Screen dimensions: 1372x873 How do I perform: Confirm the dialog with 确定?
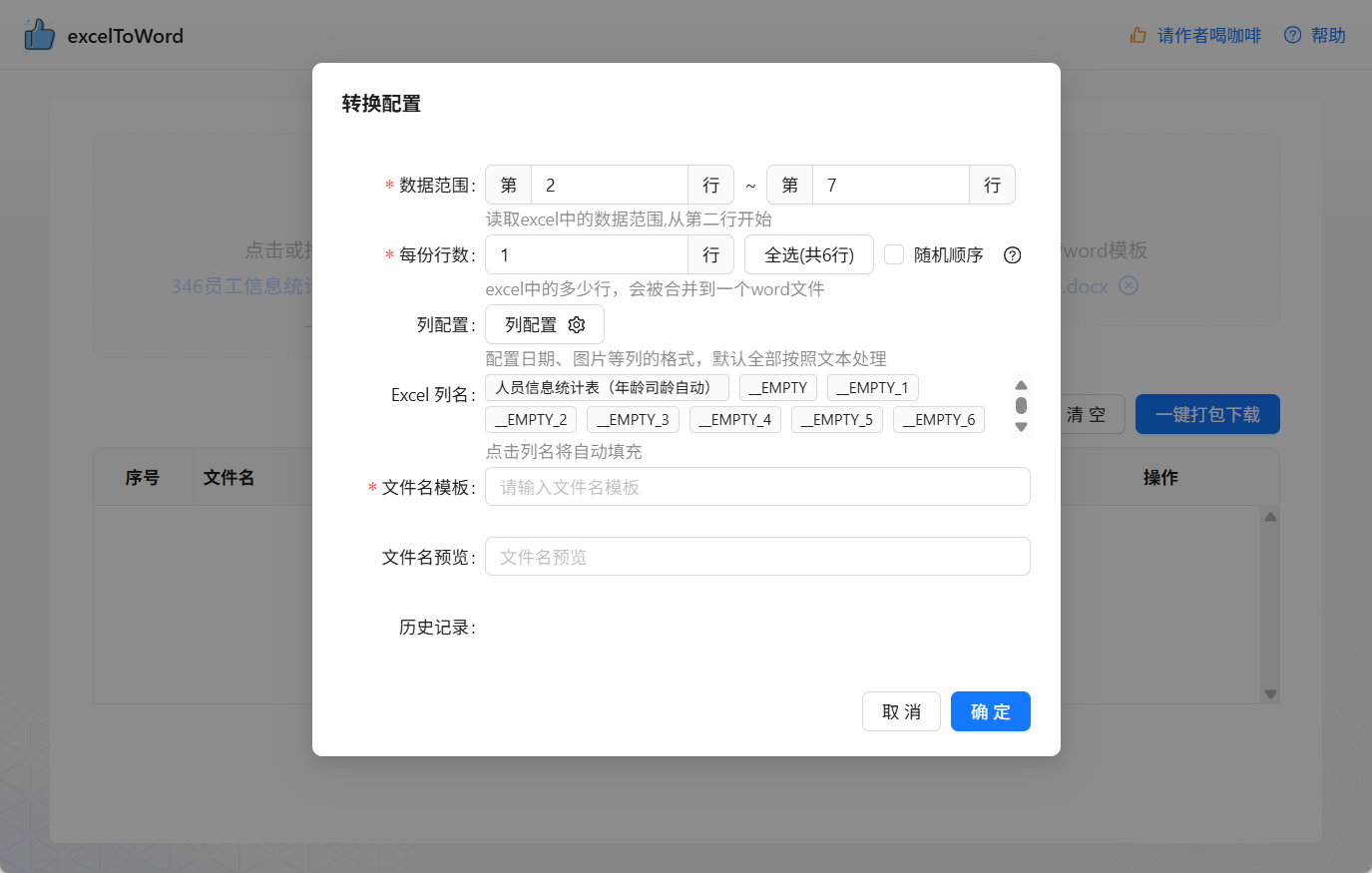(990, 711)
